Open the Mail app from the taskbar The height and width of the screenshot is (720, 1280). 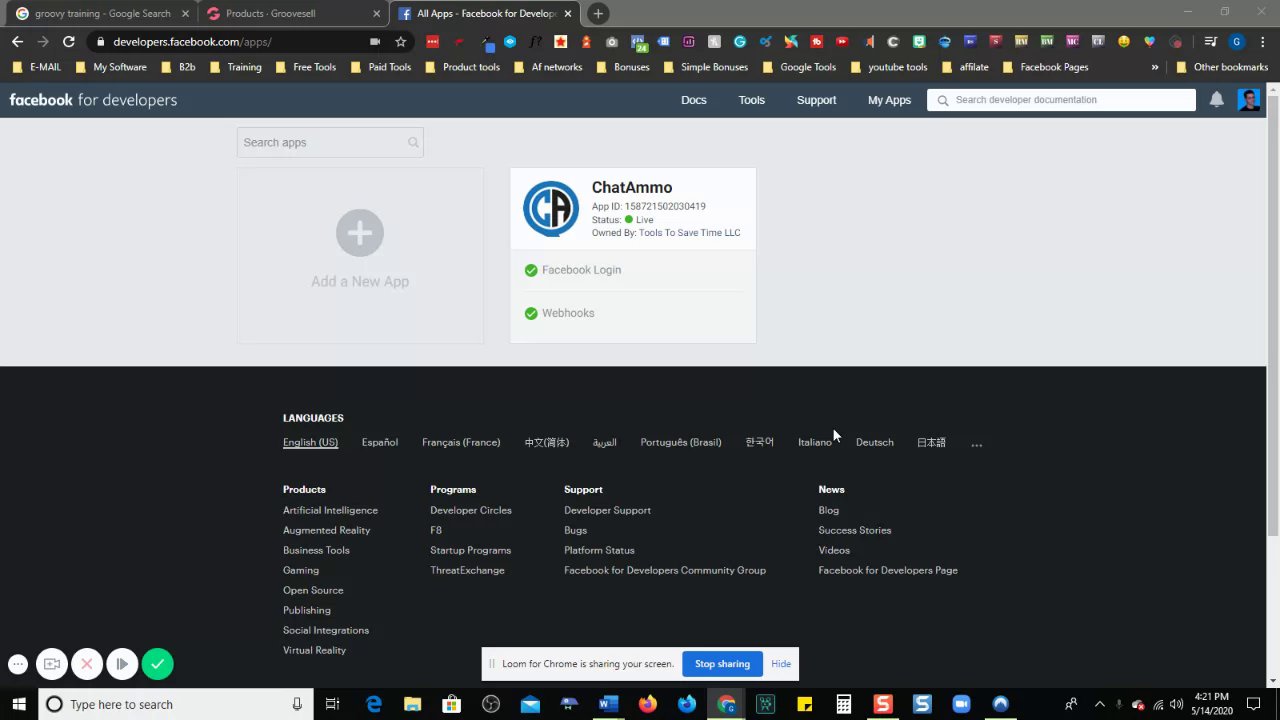point(530,704)
